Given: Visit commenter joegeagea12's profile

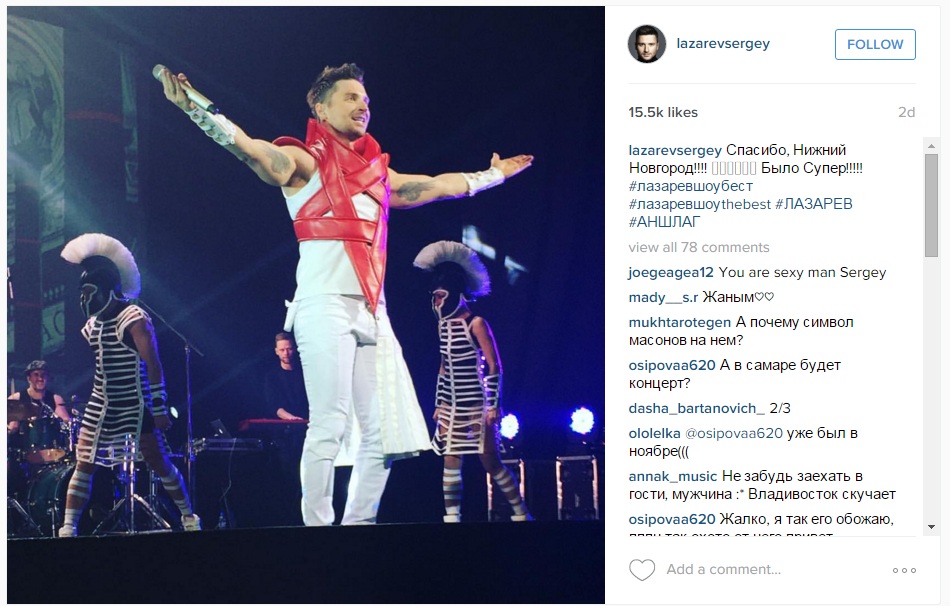Looking at the screenshot, I should pos(671,273).
